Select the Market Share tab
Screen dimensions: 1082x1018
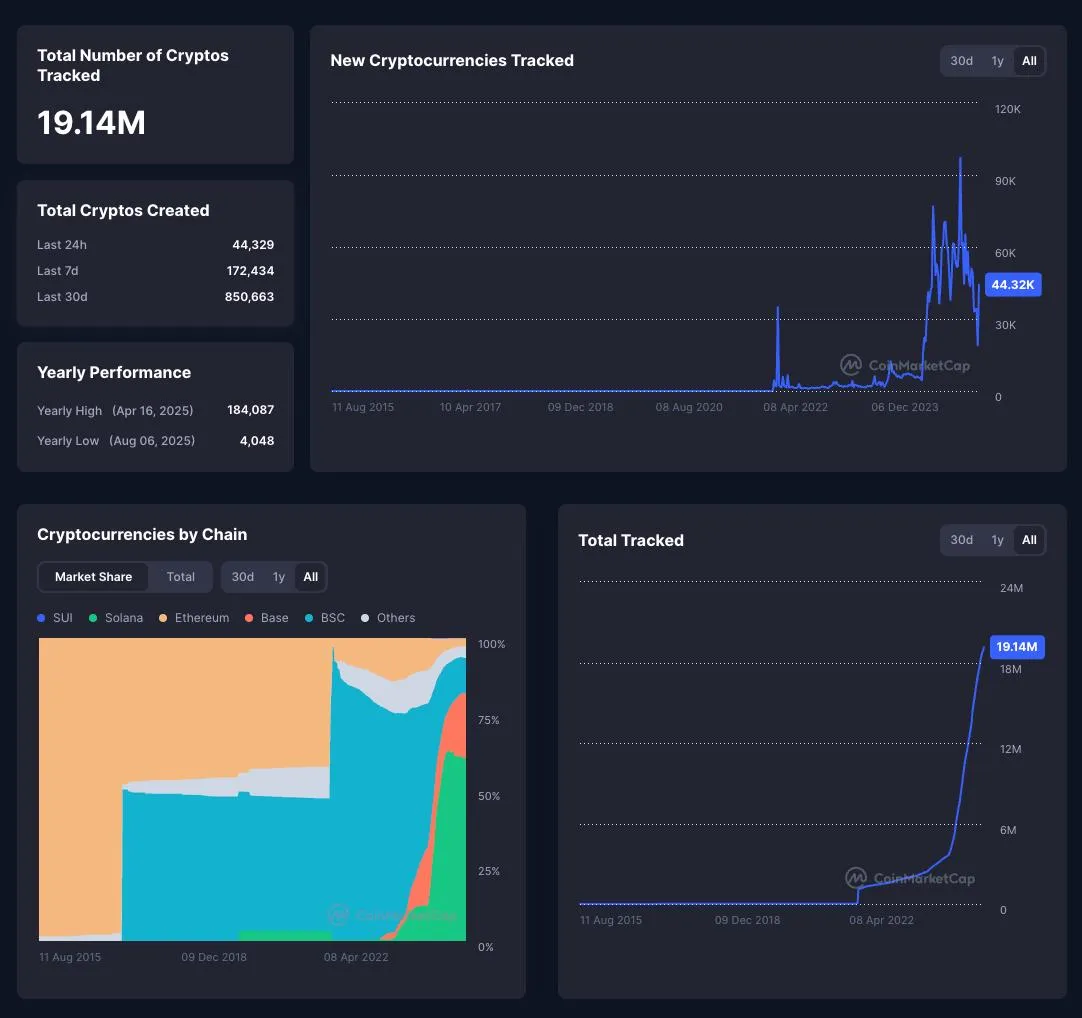click(93, 577)
